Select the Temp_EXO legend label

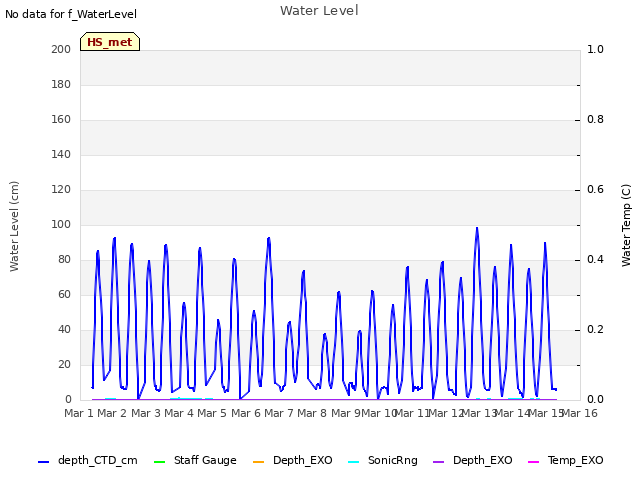click(x=576, y=460)
